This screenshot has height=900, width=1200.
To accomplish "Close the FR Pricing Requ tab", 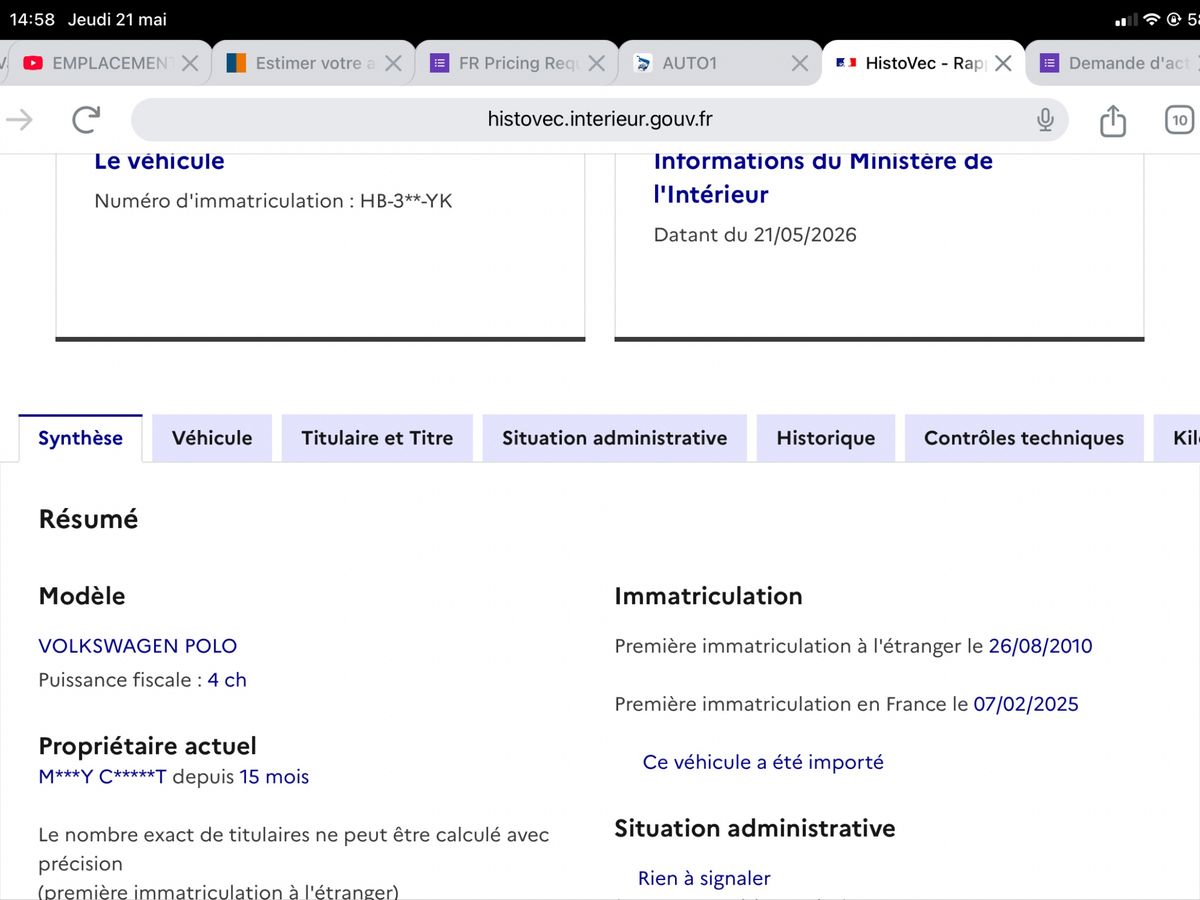I will pos(596,63).
